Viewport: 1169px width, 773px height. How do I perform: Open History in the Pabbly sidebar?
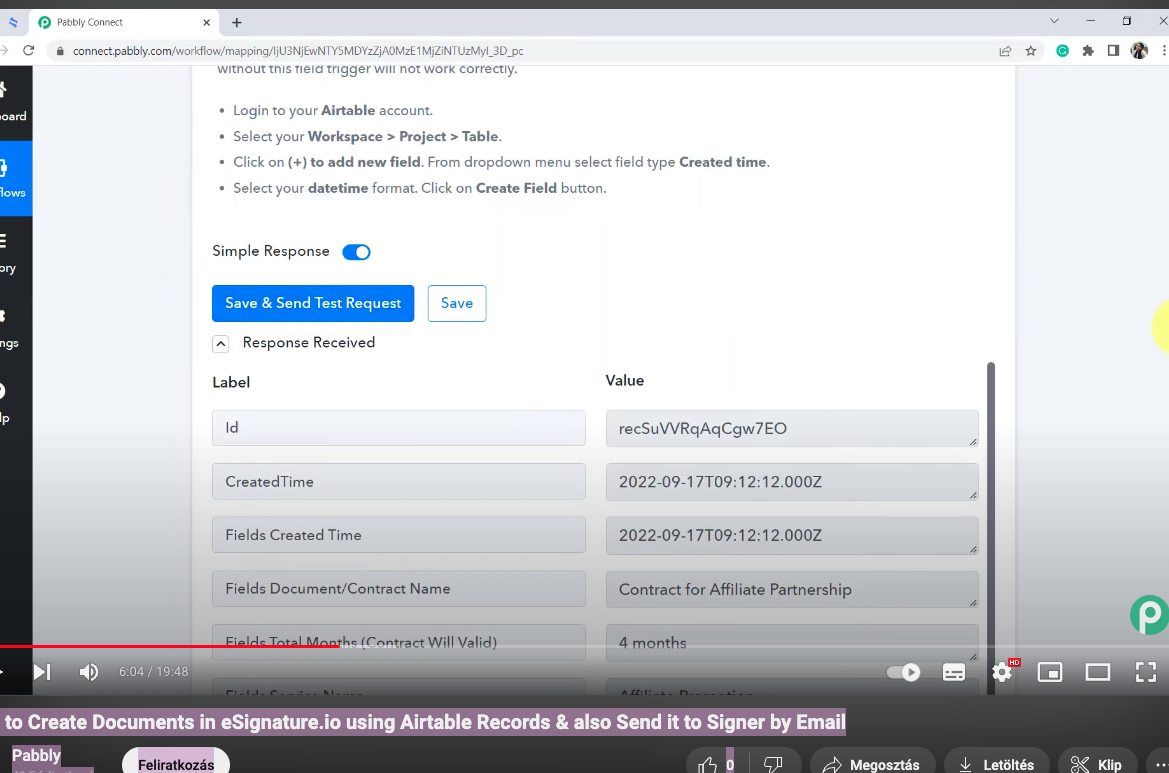(x=15, y=253)
